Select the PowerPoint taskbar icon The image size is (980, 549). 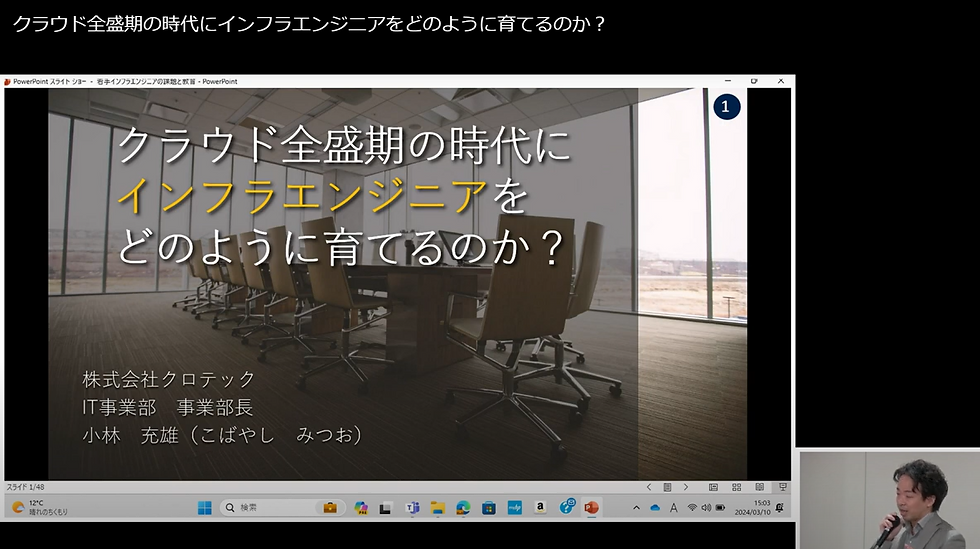click(591, 508)
